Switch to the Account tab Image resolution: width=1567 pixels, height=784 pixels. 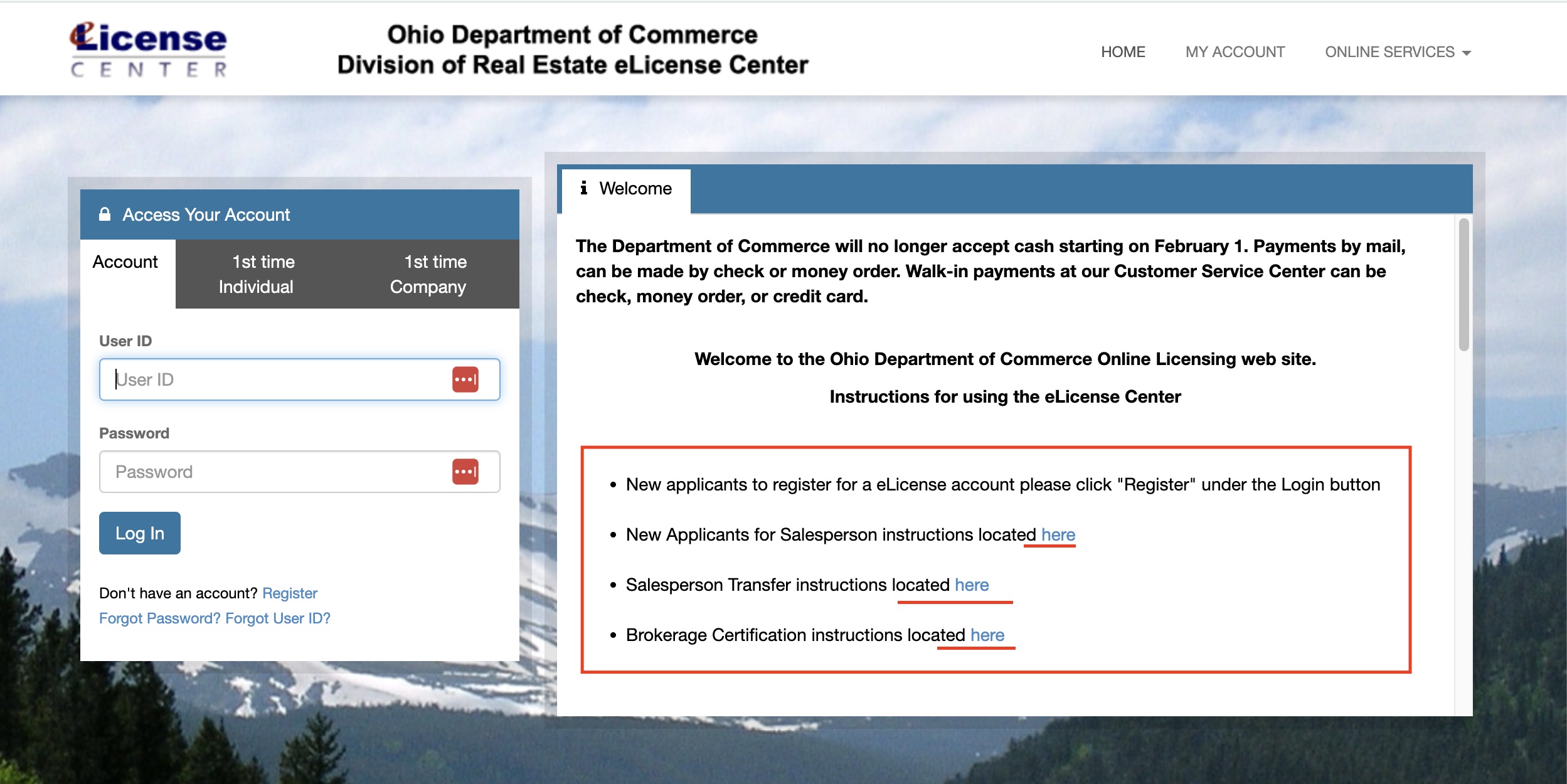click(126, 262)
